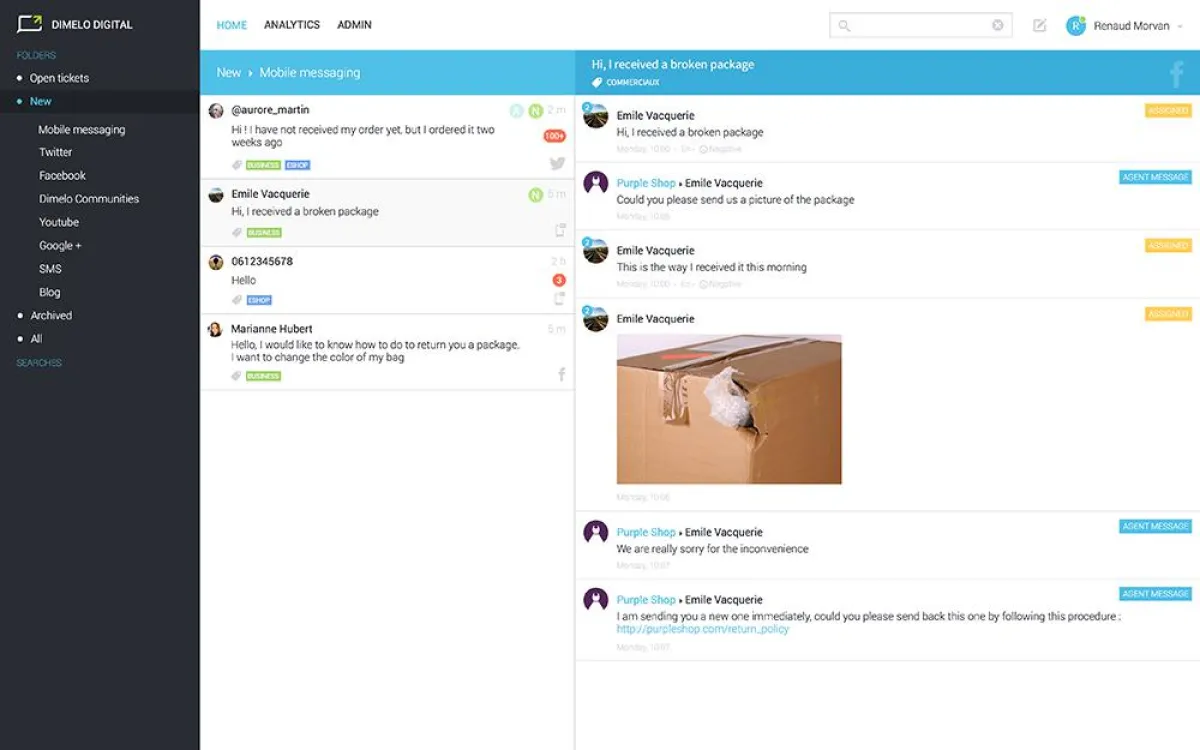Click the COMMERCIAUX tag in the conversation header
The image size is (1200, 750).
633,83
